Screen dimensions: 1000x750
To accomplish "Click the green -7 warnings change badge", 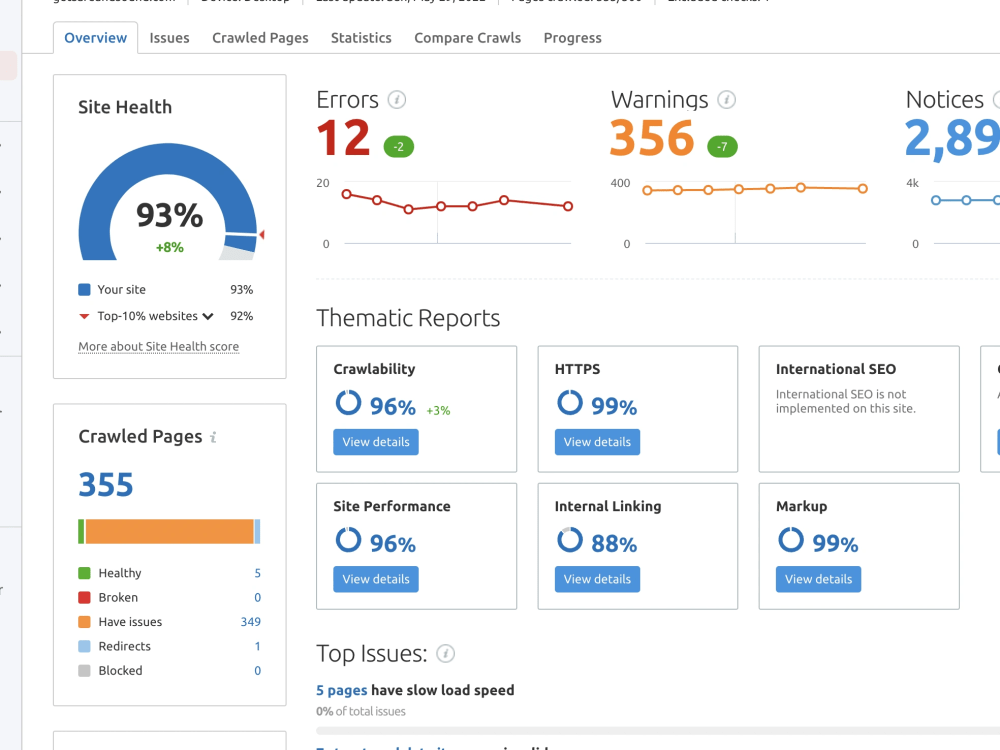I will click(722, 147).
